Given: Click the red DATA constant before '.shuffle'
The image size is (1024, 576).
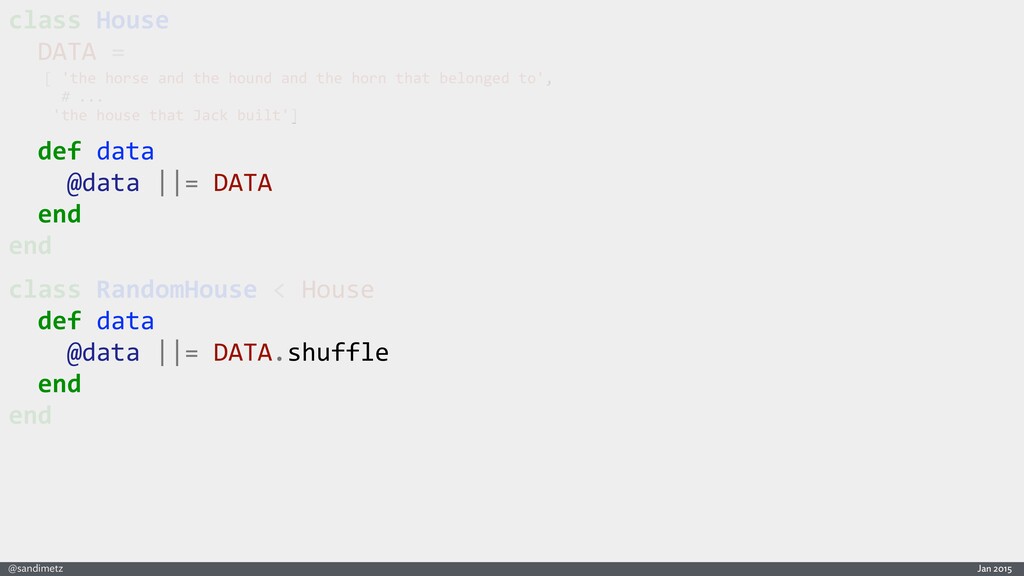Looking at the screenshot, I should [242, 353].
